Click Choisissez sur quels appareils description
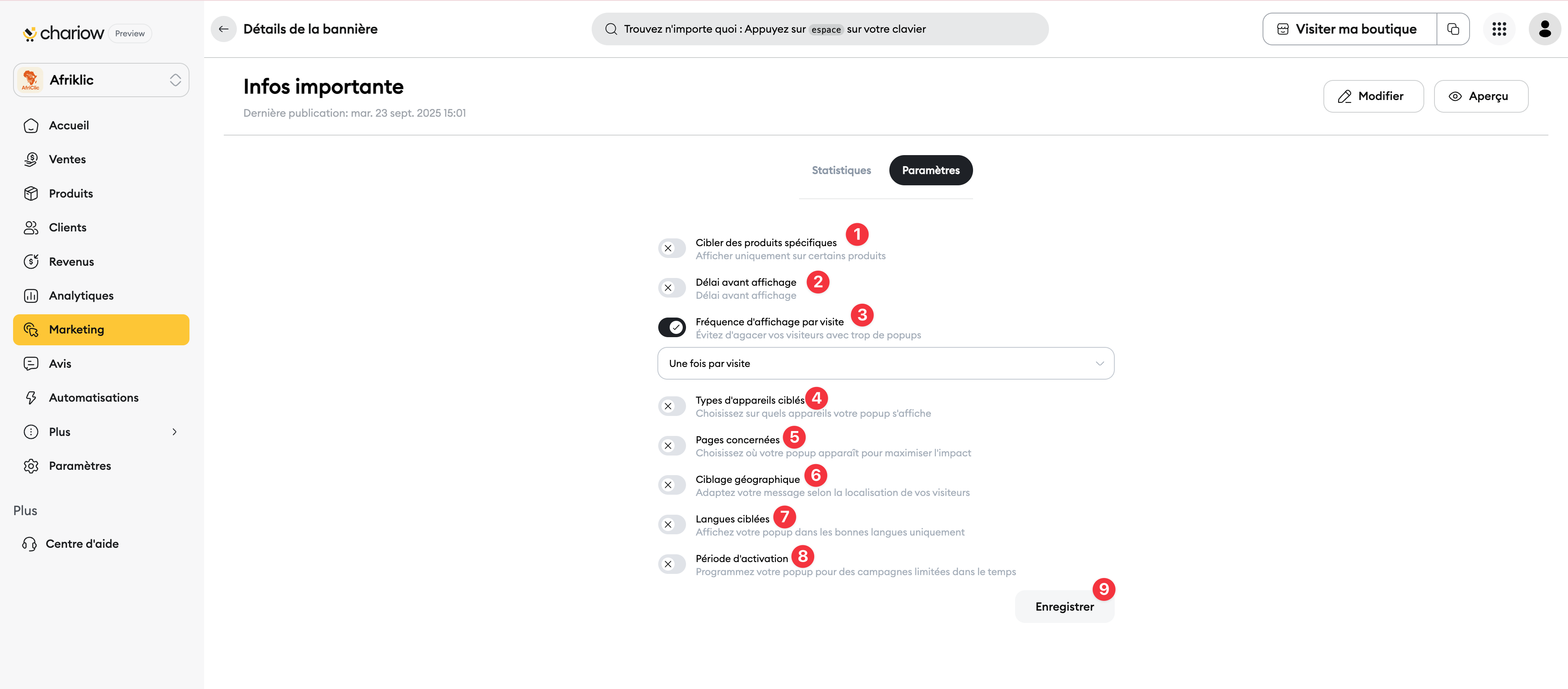Screen dimensions: 1568x689 813,413
